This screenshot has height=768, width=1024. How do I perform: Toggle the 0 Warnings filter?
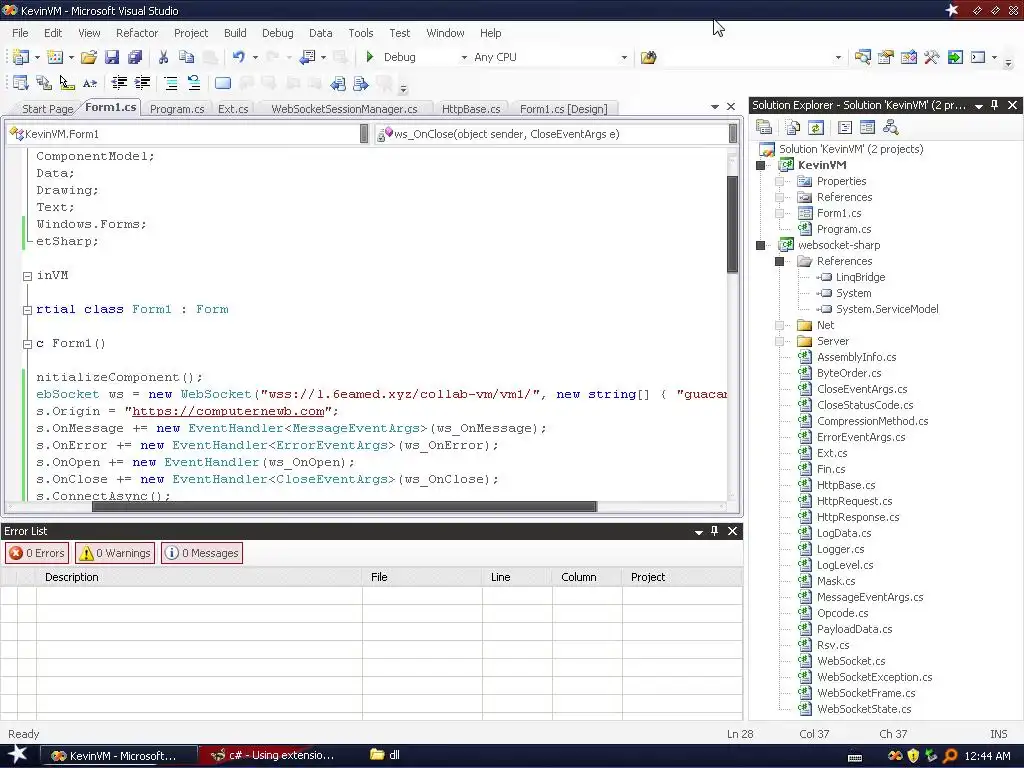pos(115,553)
